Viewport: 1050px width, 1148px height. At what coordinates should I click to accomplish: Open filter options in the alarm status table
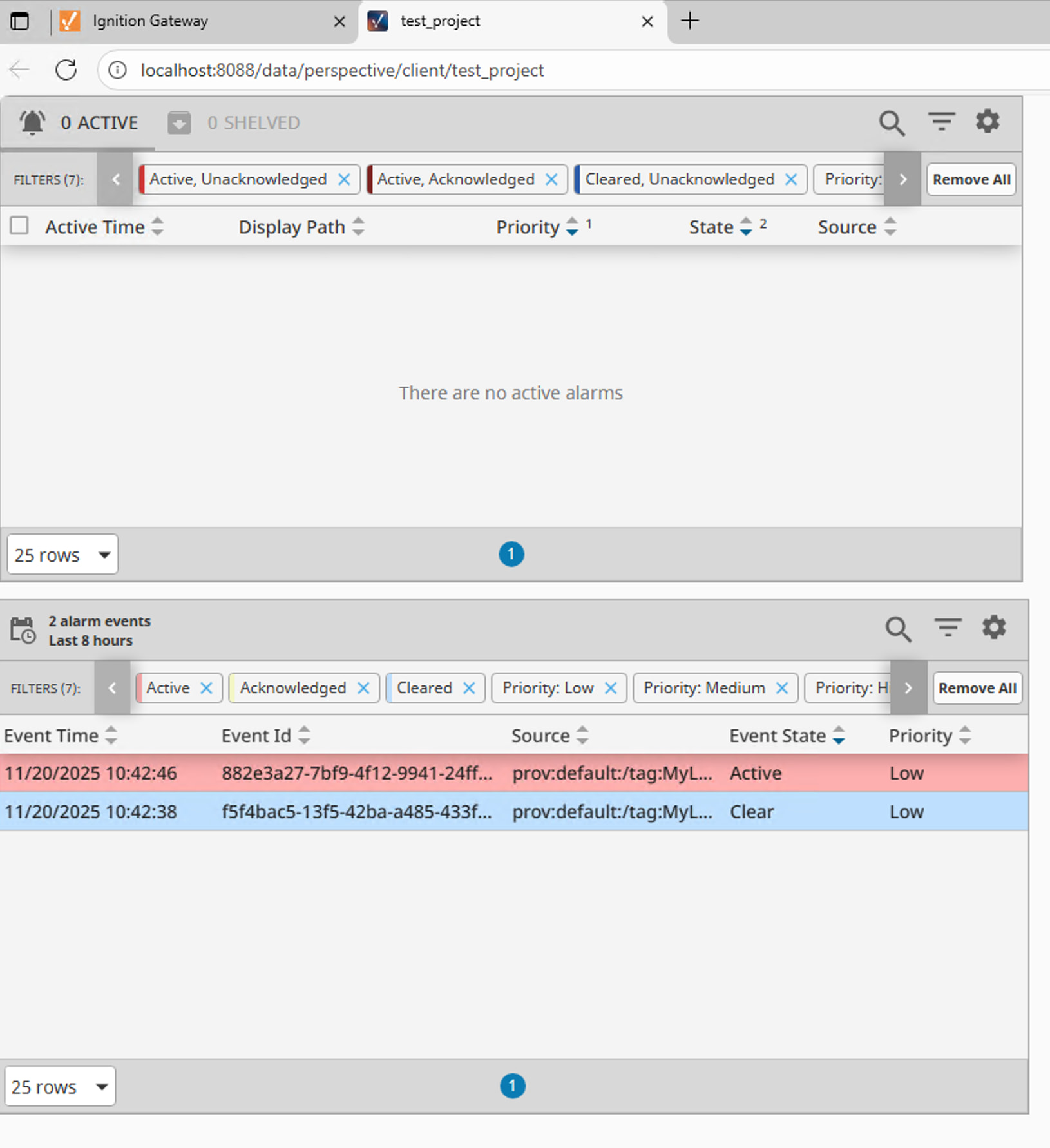pyautogui.click(x=941, y=121)
